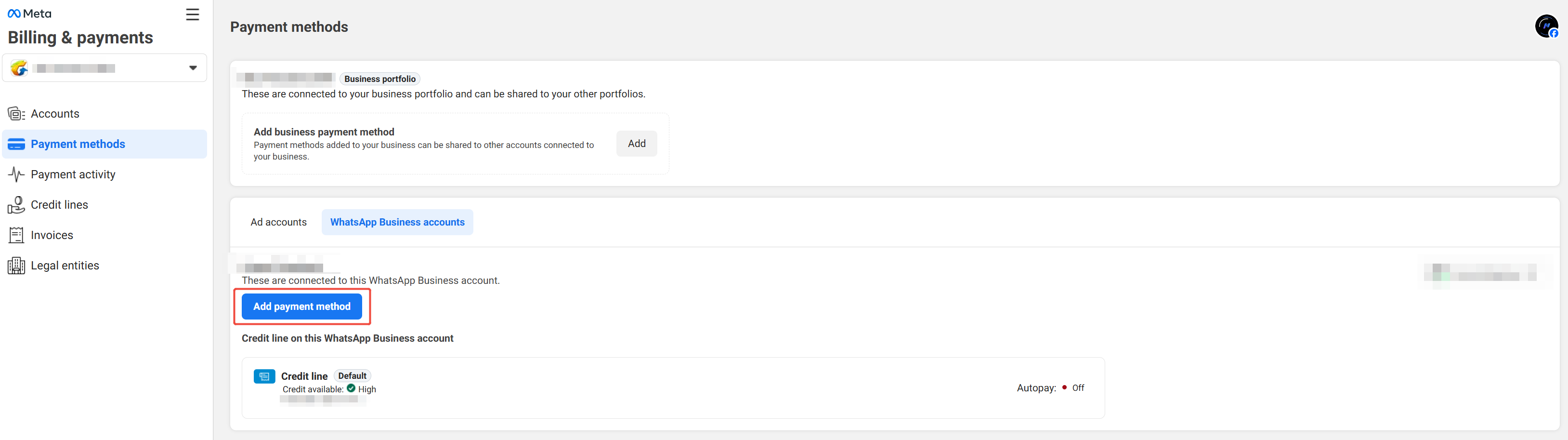Click the dropdown arrow in account selector
Viewport: 1568px width, 440px height.
(192, 67)
